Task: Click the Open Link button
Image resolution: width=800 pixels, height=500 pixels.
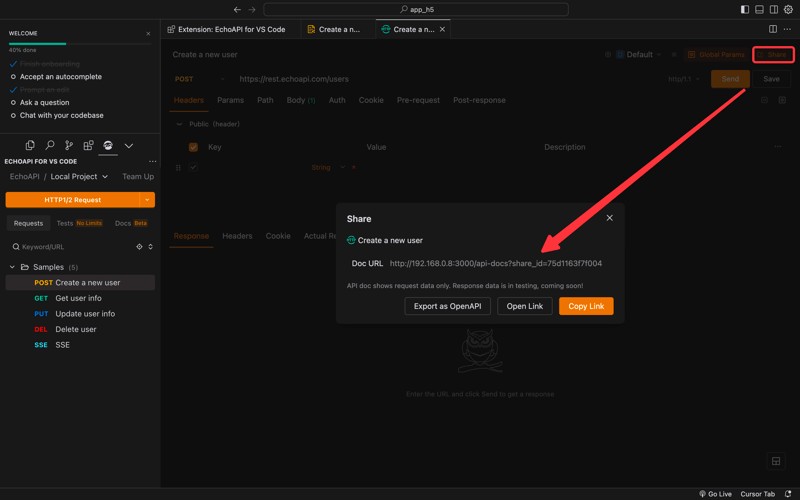Action: coord(524,306)
